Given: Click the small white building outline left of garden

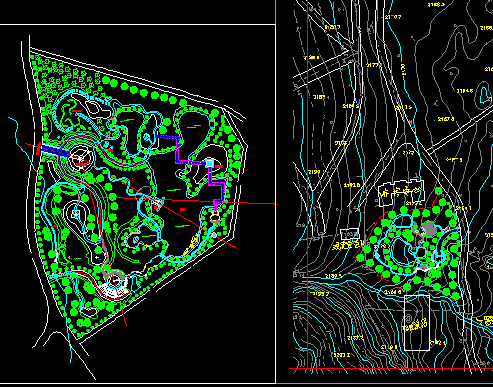Looking at the screenshot, I should click(350, 234).
